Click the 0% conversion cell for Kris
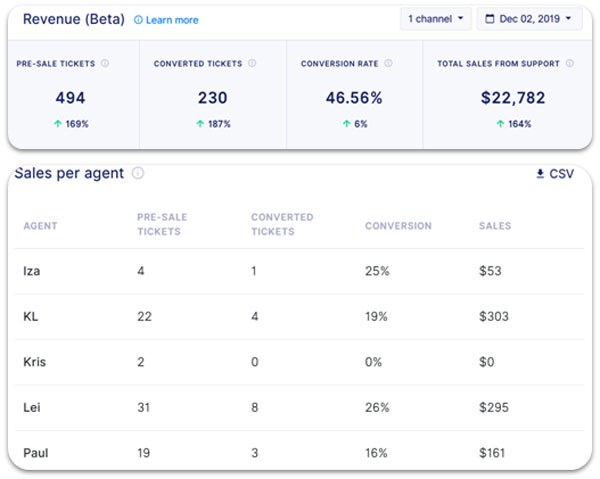Viewport: 600px width, 479px height. [373, 362]
